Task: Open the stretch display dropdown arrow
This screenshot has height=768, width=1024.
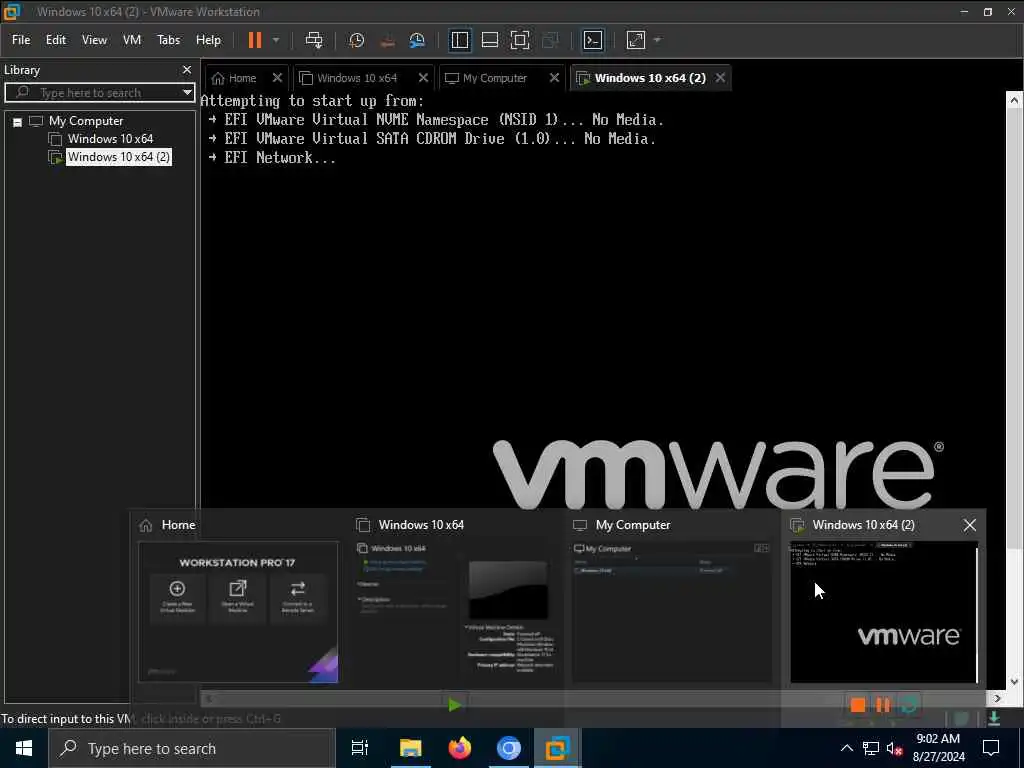Action: (658, 40)
